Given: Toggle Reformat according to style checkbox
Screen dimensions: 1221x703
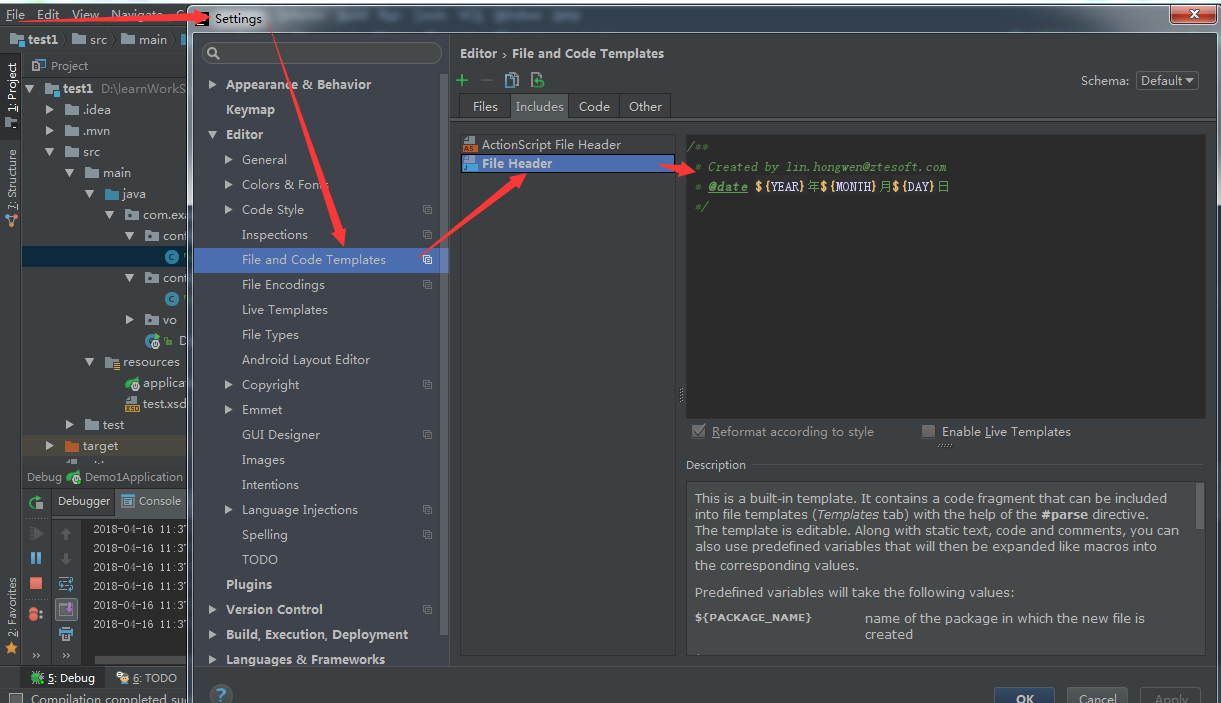Looking at the screenshot, I should pyautogui.click(x=699, y=432).
